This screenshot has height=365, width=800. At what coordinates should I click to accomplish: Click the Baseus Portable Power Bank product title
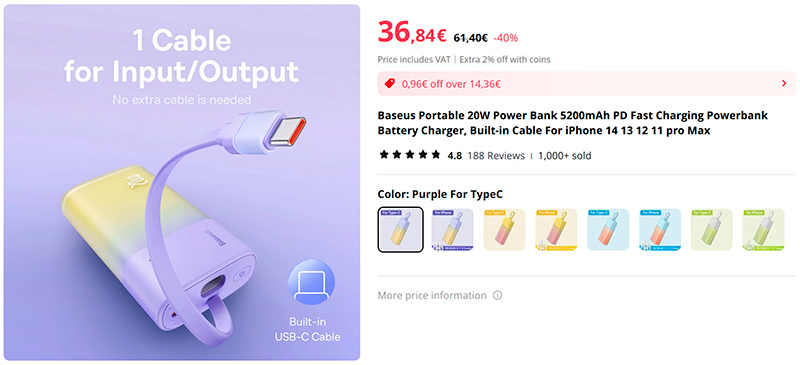click(x=572, y=123)
